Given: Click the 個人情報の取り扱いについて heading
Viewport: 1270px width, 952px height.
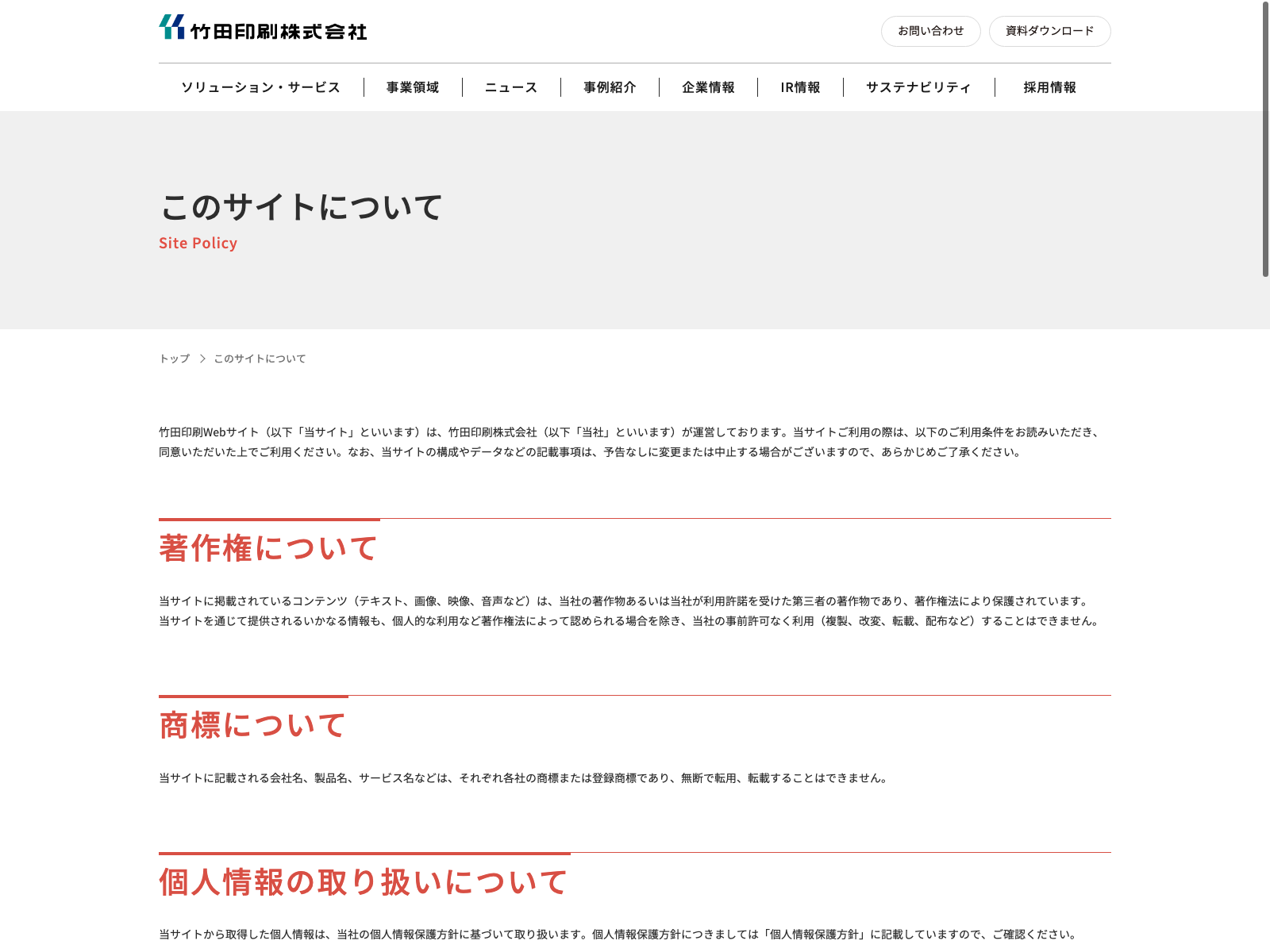Looking at the screenshot, I should (364, 882).
